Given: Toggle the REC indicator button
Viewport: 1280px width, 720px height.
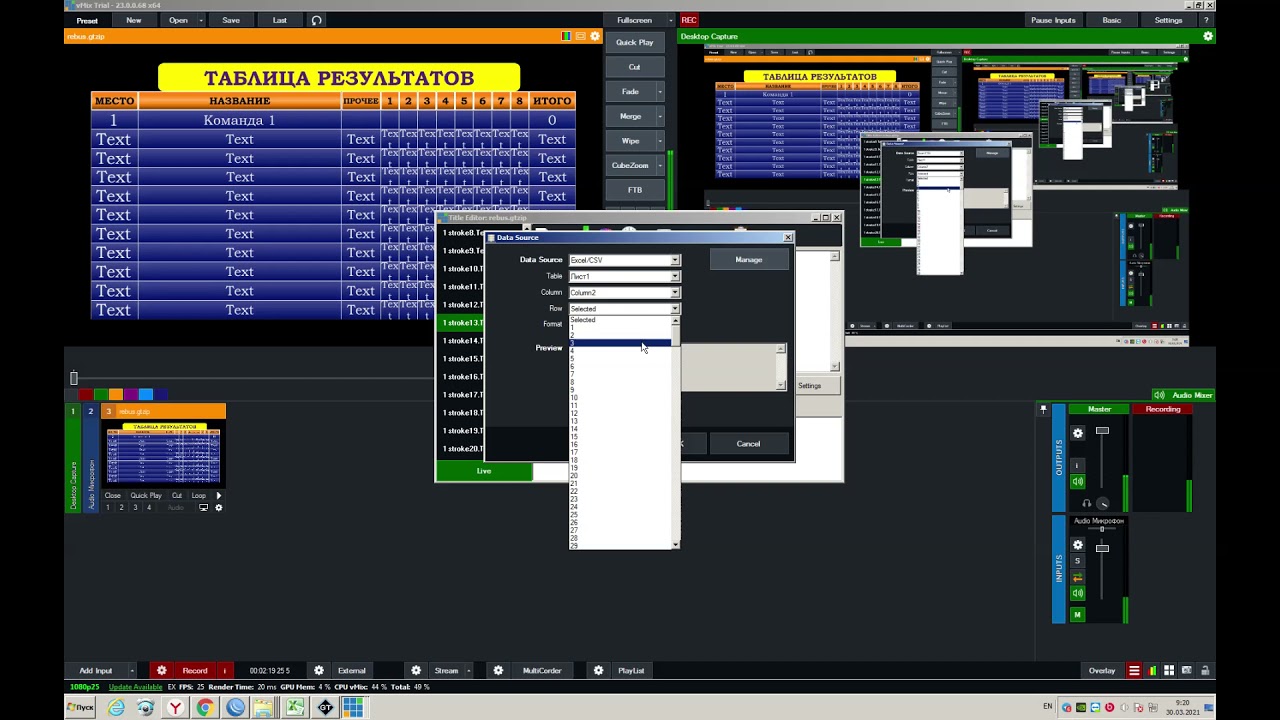Looking at the screenshot, I should (689, 20).
